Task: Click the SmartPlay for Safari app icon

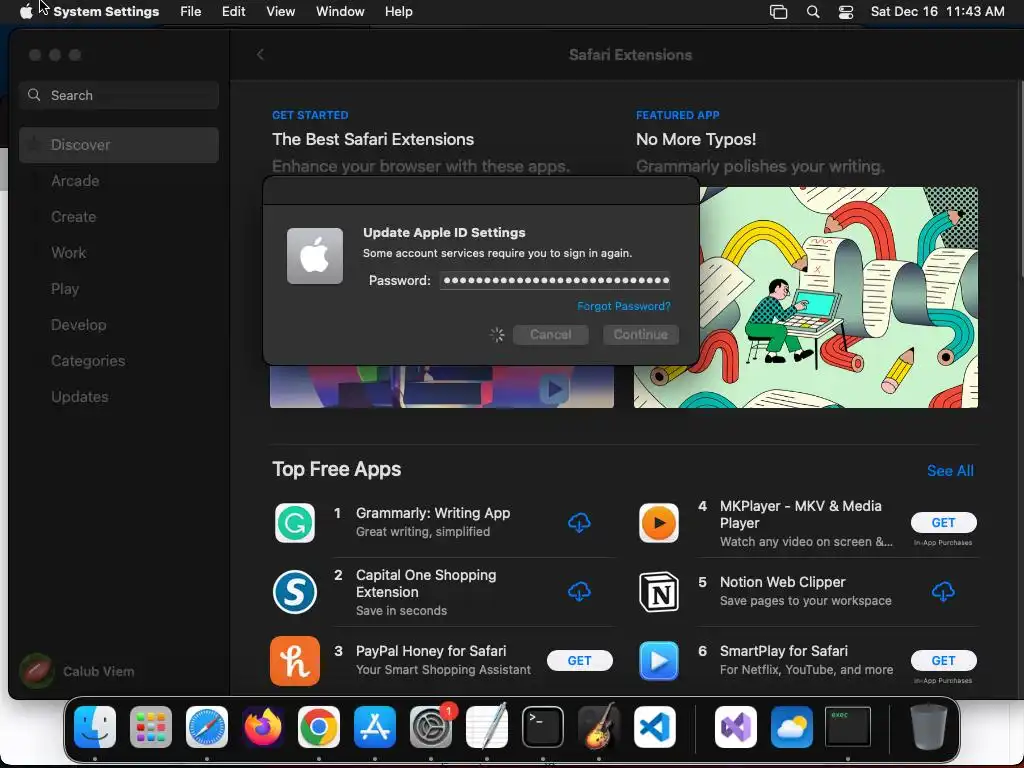Action: click(x=658, y=661)
